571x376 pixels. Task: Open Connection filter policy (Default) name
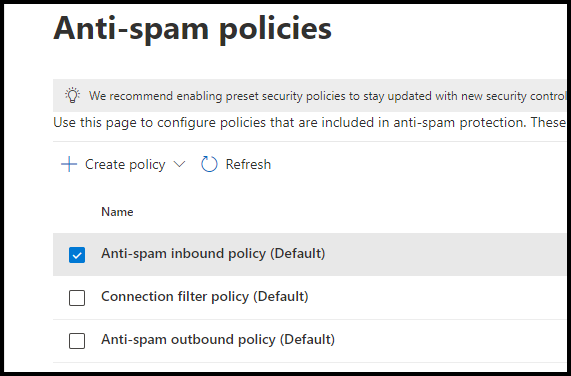click(x=205, y=297)
